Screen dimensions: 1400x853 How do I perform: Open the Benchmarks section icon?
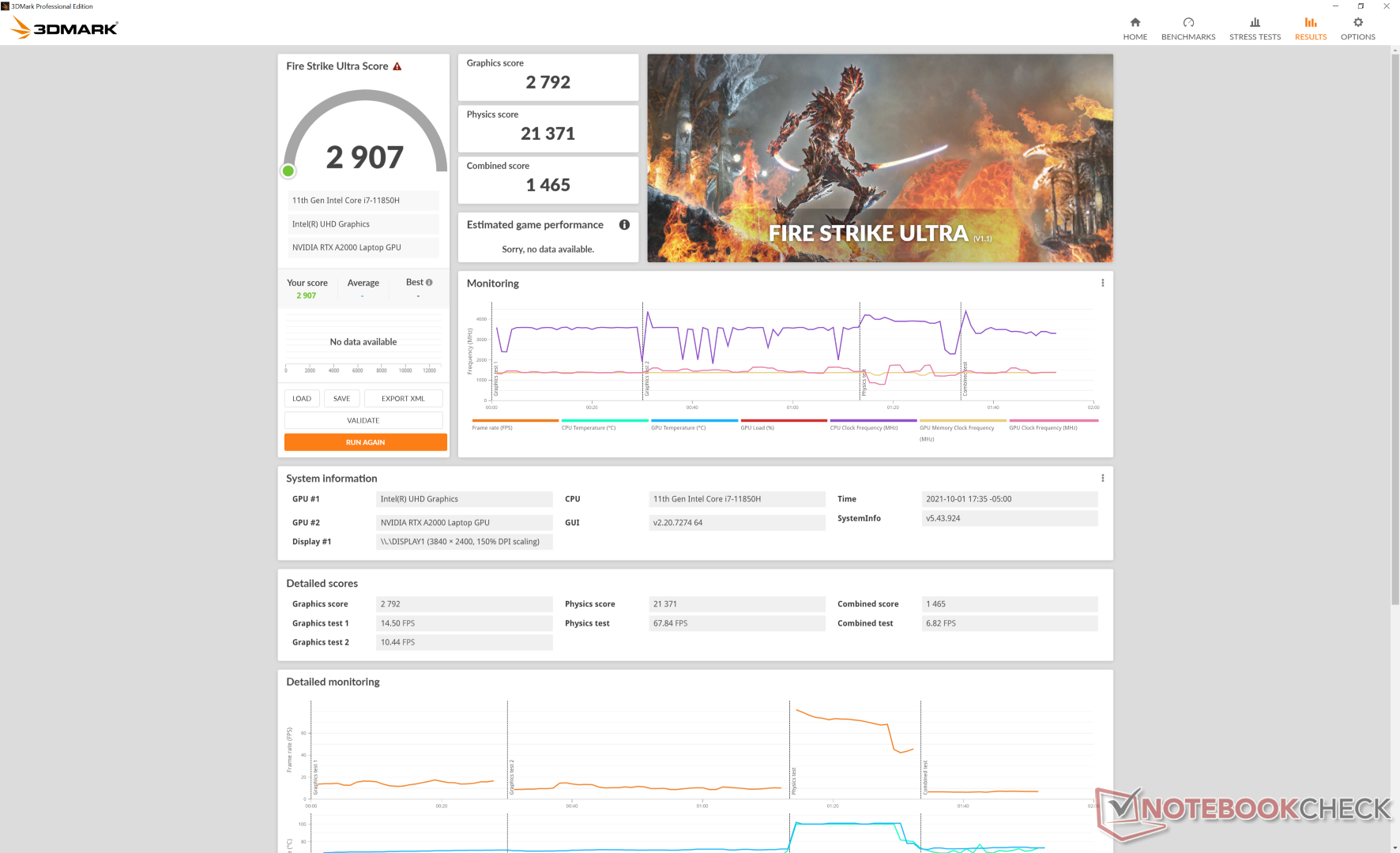[x=1188, y=22]
